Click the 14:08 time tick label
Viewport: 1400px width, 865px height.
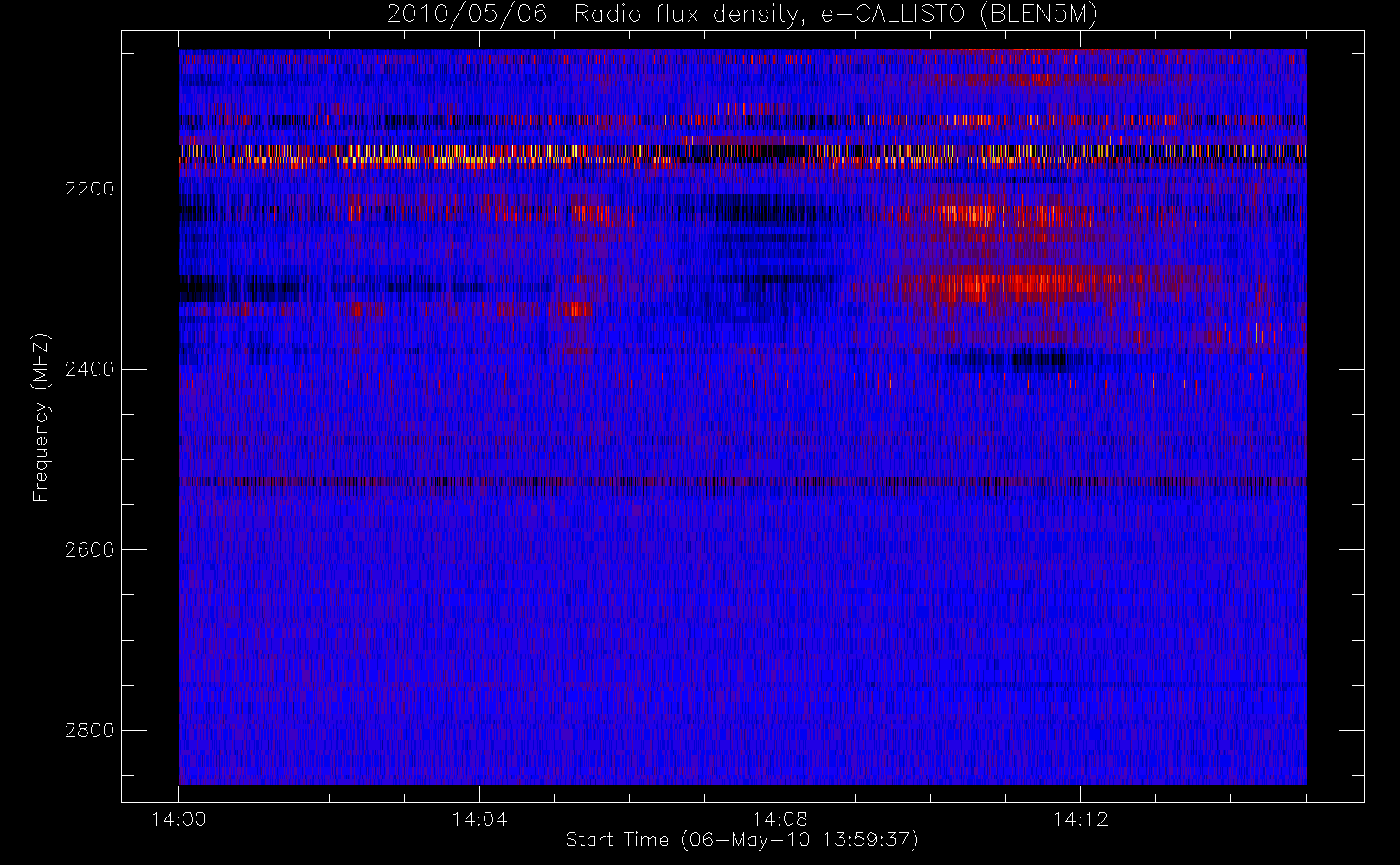point(780,819)
